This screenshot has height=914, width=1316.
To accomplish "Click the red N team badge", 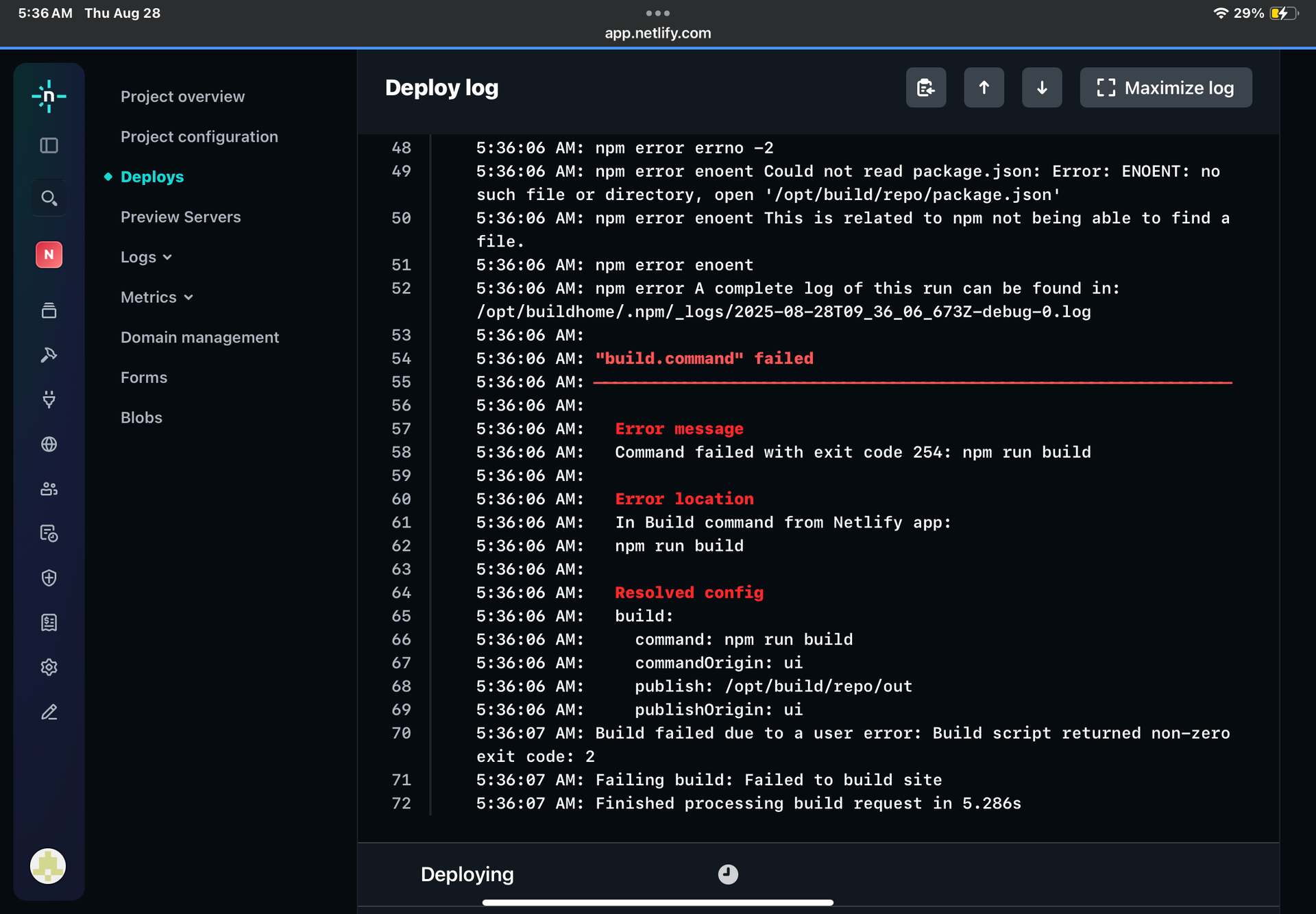I will pos(49,255).
